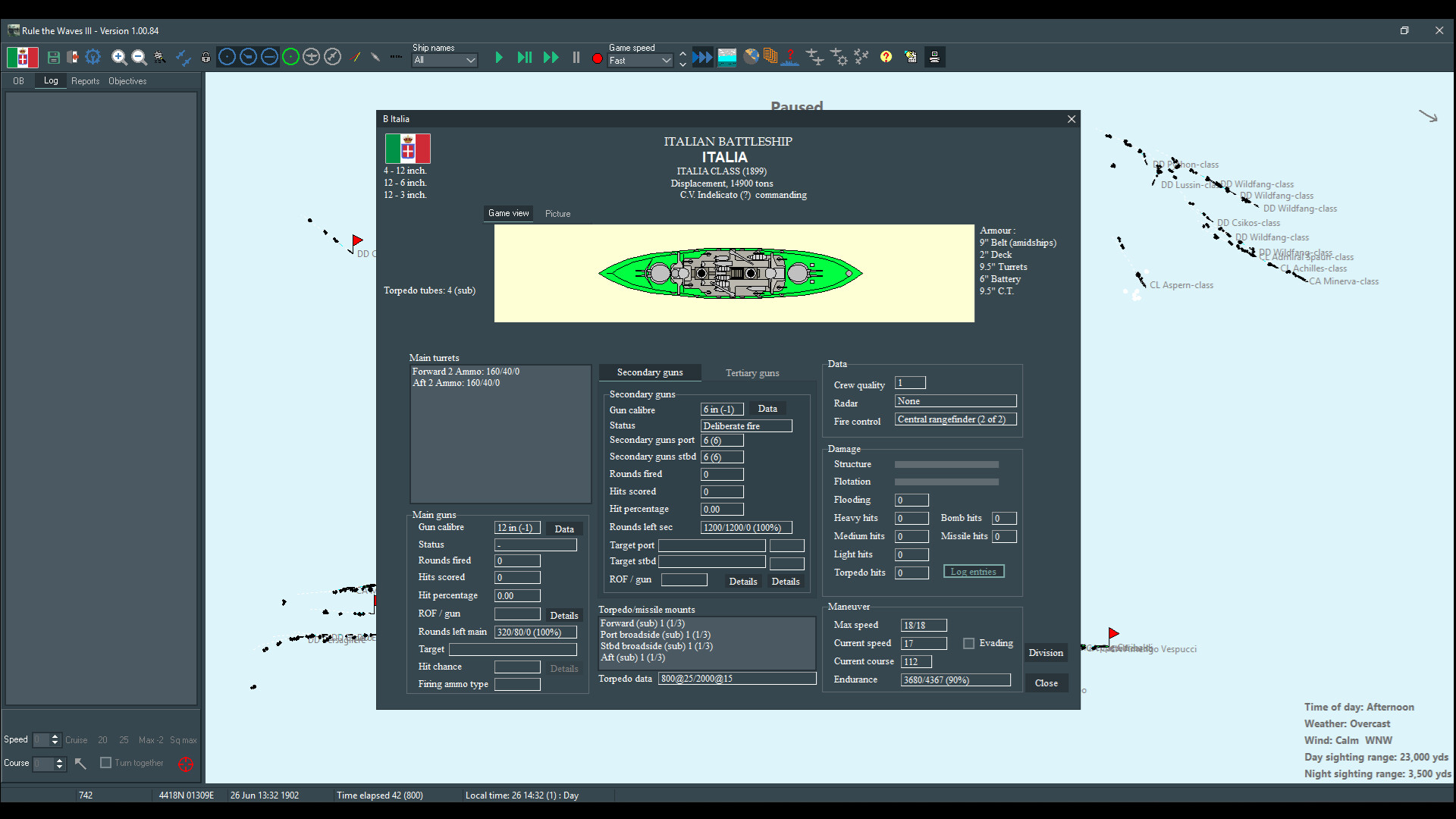This screenshot has height=819, width=1456.
Task: Open the world map globe icon
Action: [x=752, y=56]
